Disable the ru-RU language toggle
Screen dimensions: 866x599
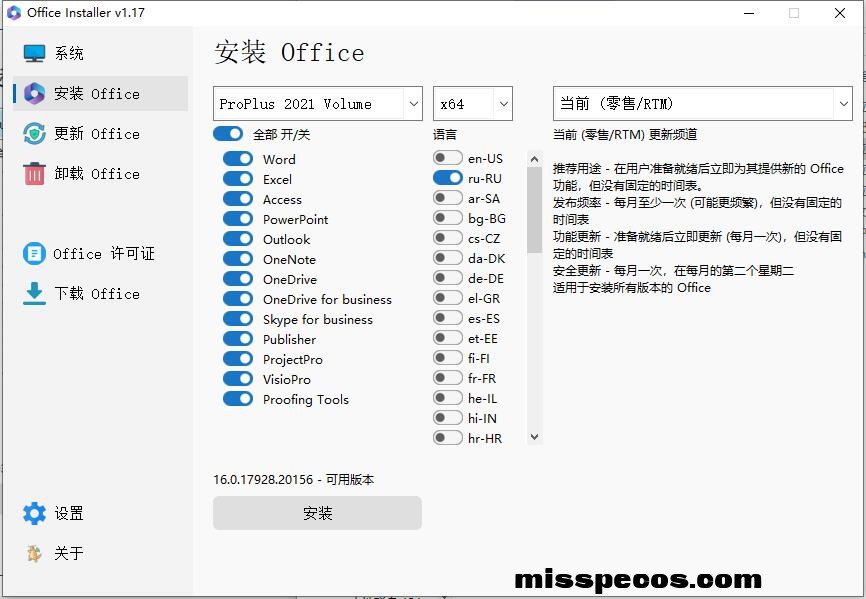pyautogui.click(x=448, y=177)
